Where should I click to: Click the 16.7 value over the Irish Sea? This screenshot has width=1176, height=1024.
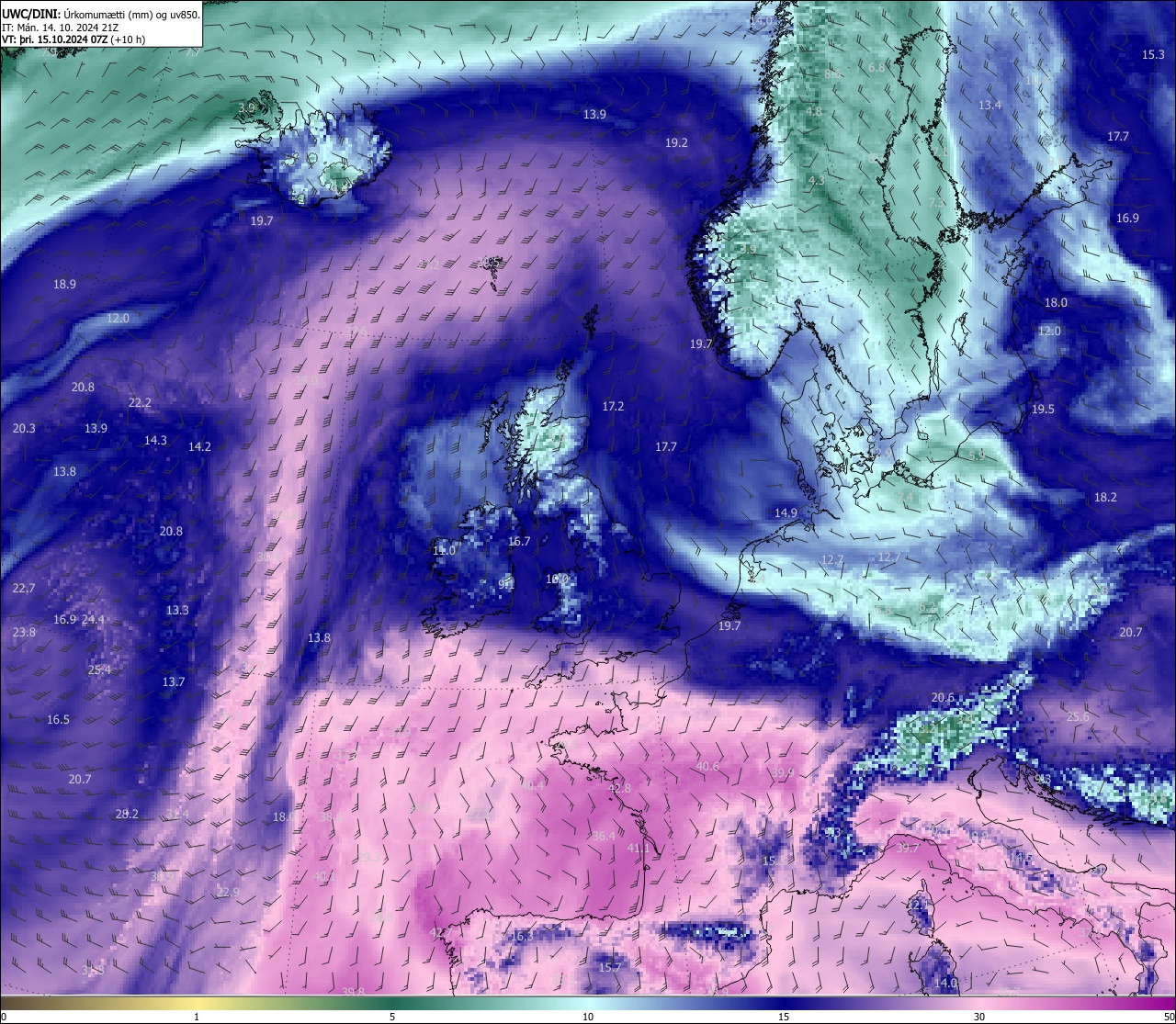(x=519, y=542)
